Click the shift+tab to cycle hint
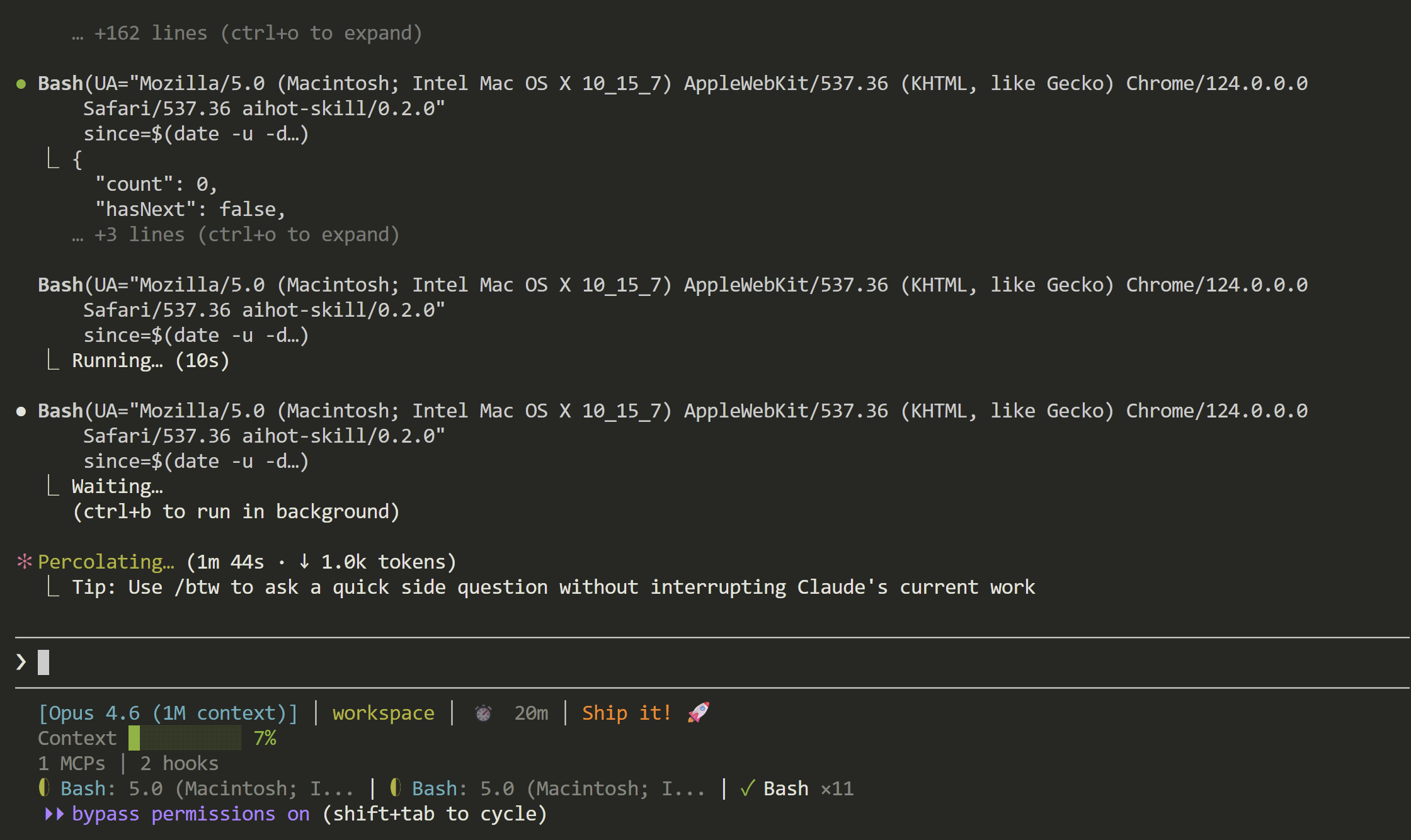 click(435, 814)
